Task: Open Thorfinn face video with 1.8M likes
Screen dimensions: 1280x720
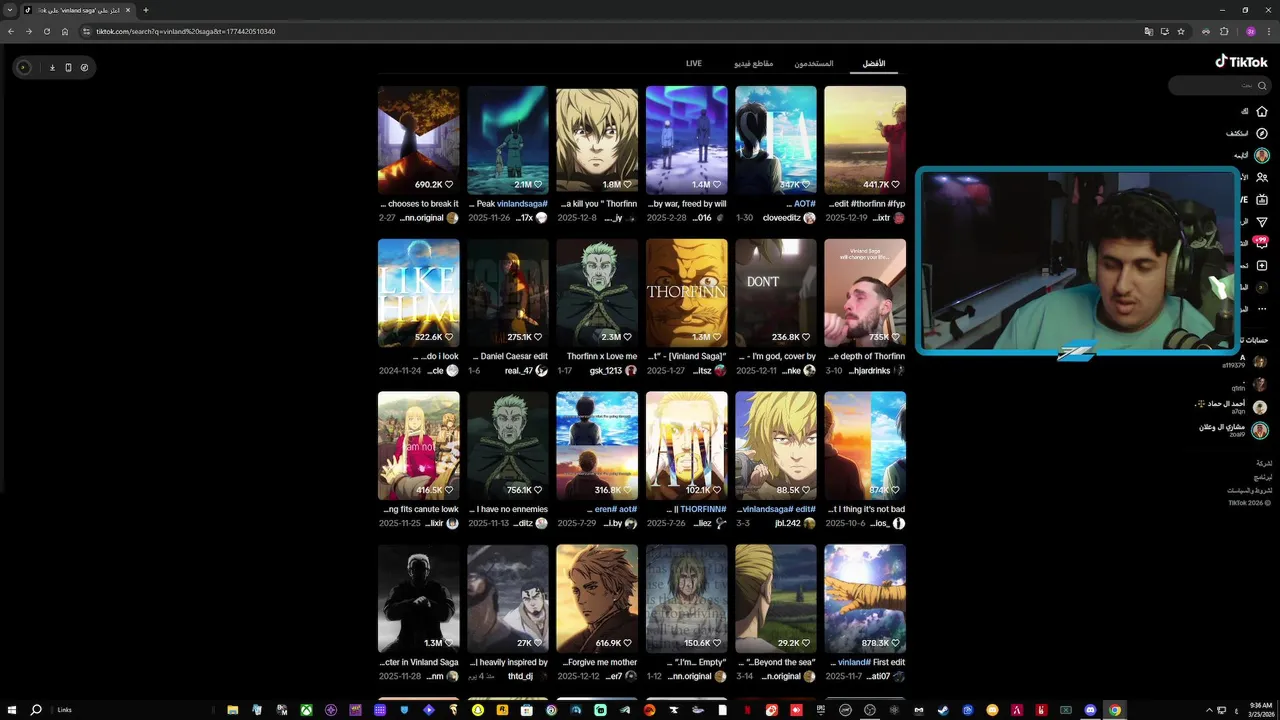Action: click(x=597, y=140)
